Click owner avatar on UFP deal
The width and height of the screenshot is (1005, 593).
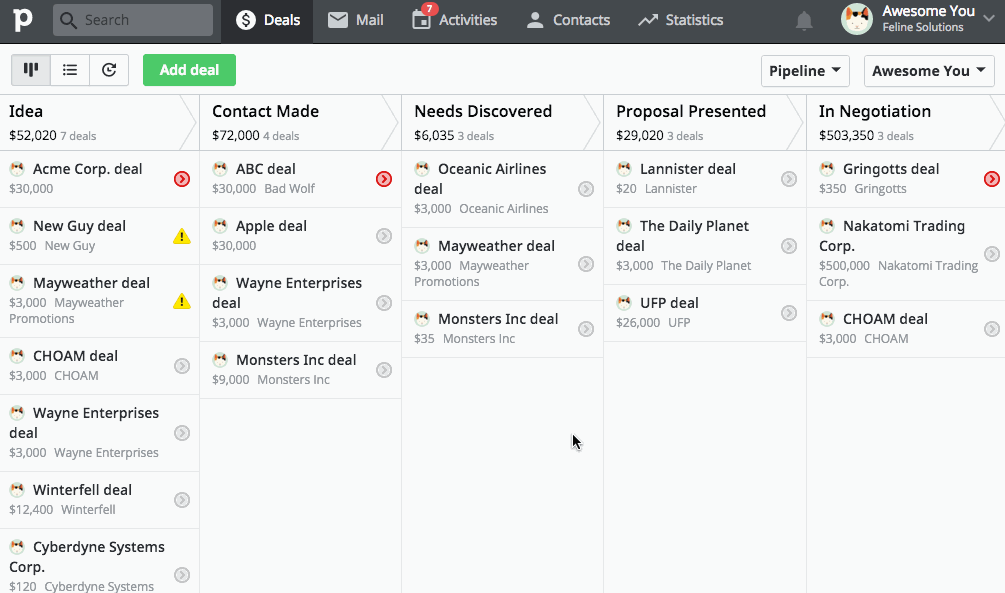click(x=624, y=303)
